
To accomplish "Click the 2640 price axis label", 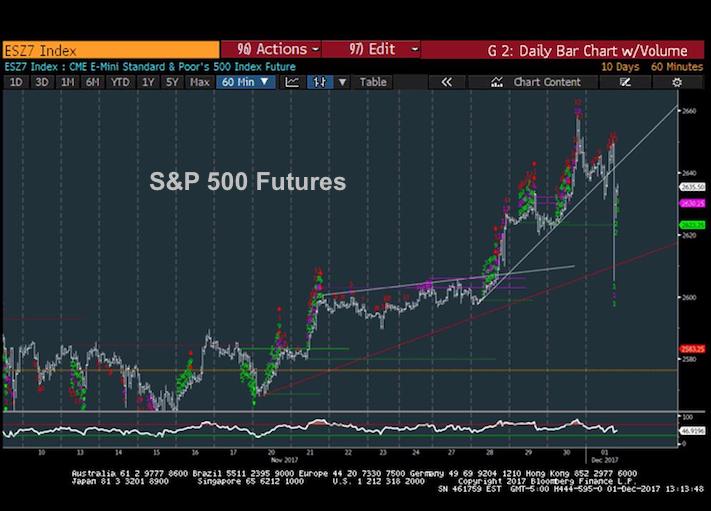I will (x=689, y=173).
